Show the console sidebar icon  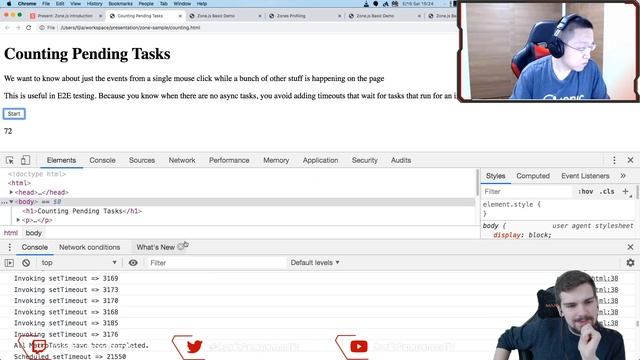[9, 263]
